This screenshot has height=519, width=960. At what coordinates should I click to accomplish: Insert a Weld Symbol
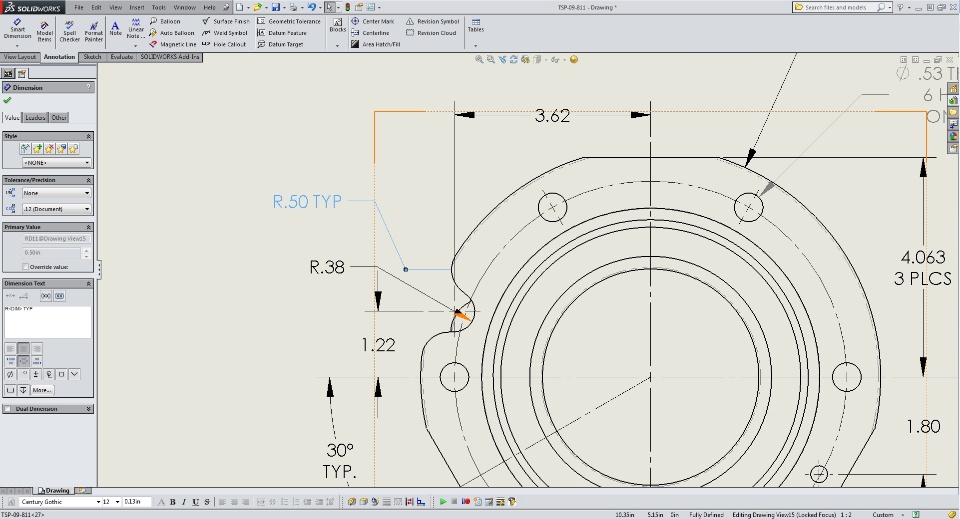click(225, 33)
